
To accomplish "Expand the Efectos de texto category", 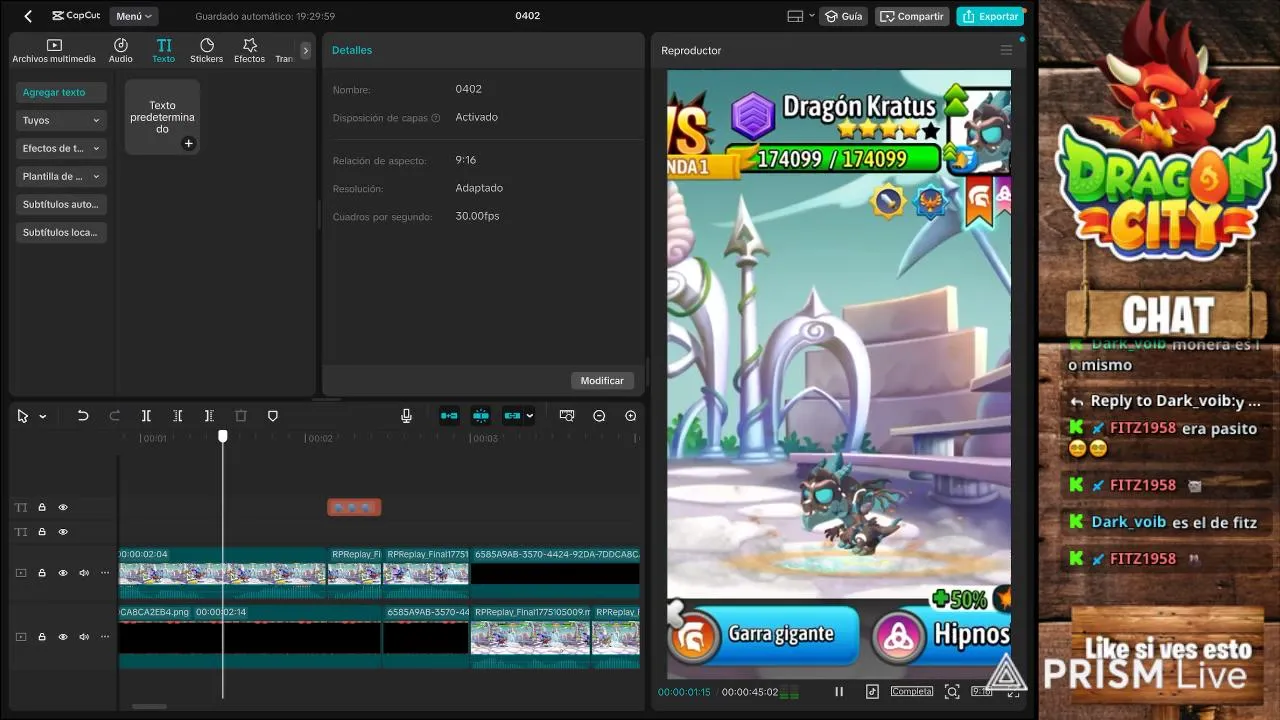I will (61, 148).
